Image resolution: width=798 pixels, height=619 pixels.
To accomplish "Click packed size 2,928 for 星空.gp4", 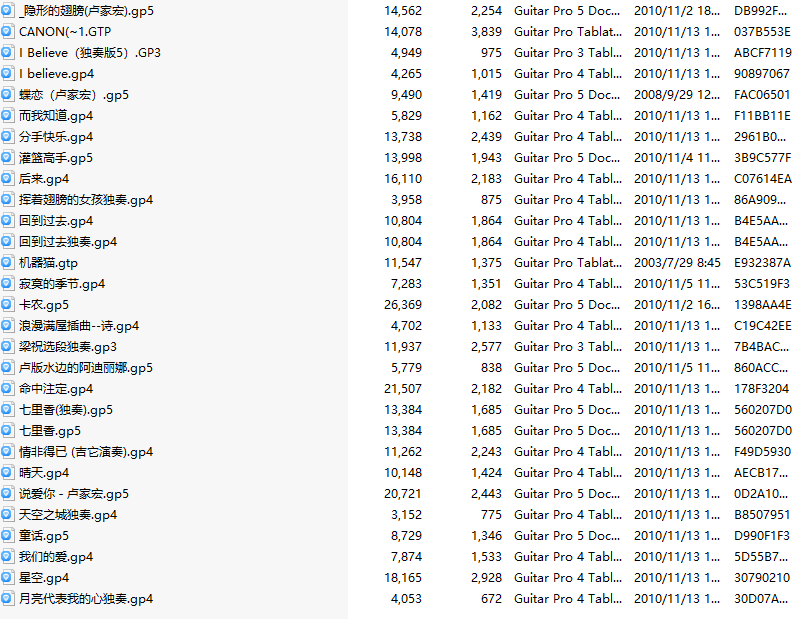I will [487, 578].
